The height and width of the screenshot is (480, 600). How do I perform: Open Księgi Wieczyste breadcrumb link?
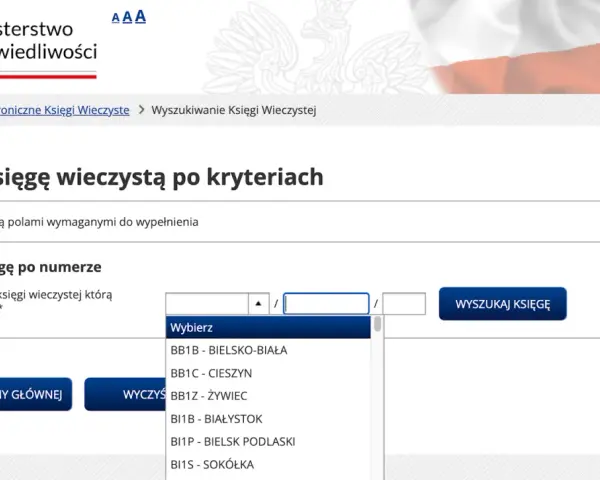[64, 110]
